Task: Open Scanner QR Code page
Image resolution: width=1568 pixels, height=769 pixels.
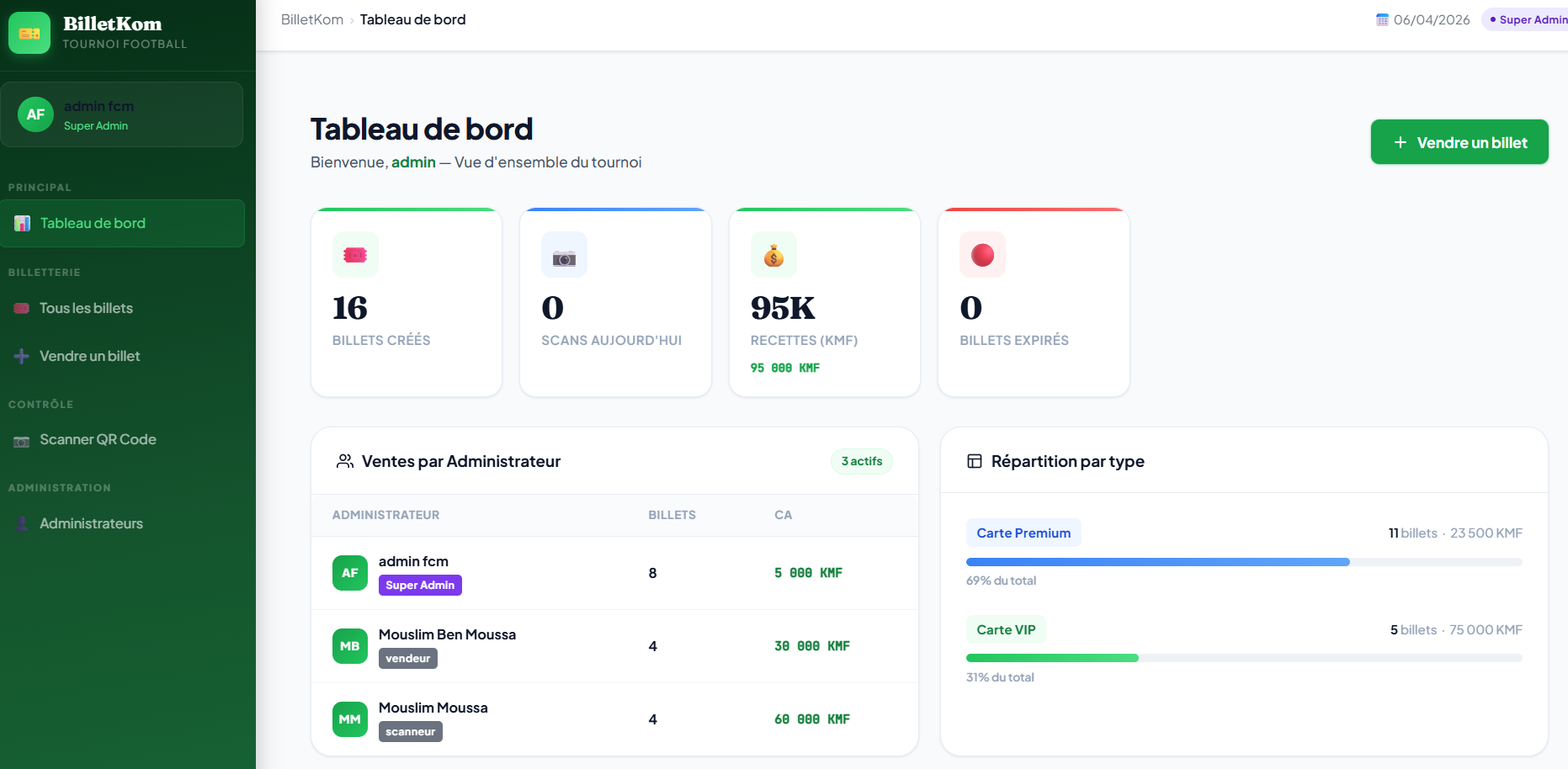Action: pos(123,439)
